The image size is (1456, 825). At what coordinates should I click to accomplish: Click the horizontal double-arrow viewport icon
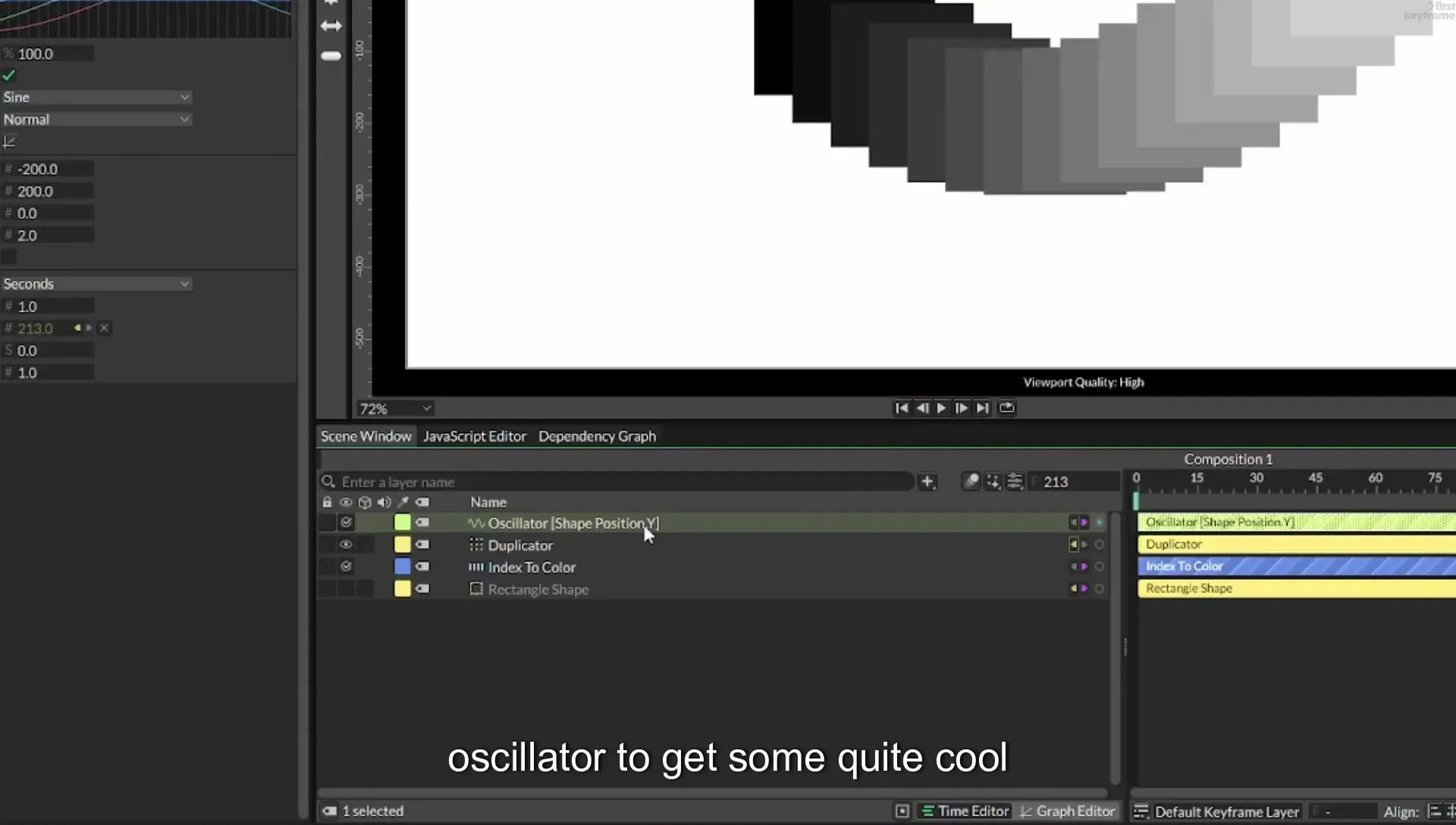coord(331,26)
